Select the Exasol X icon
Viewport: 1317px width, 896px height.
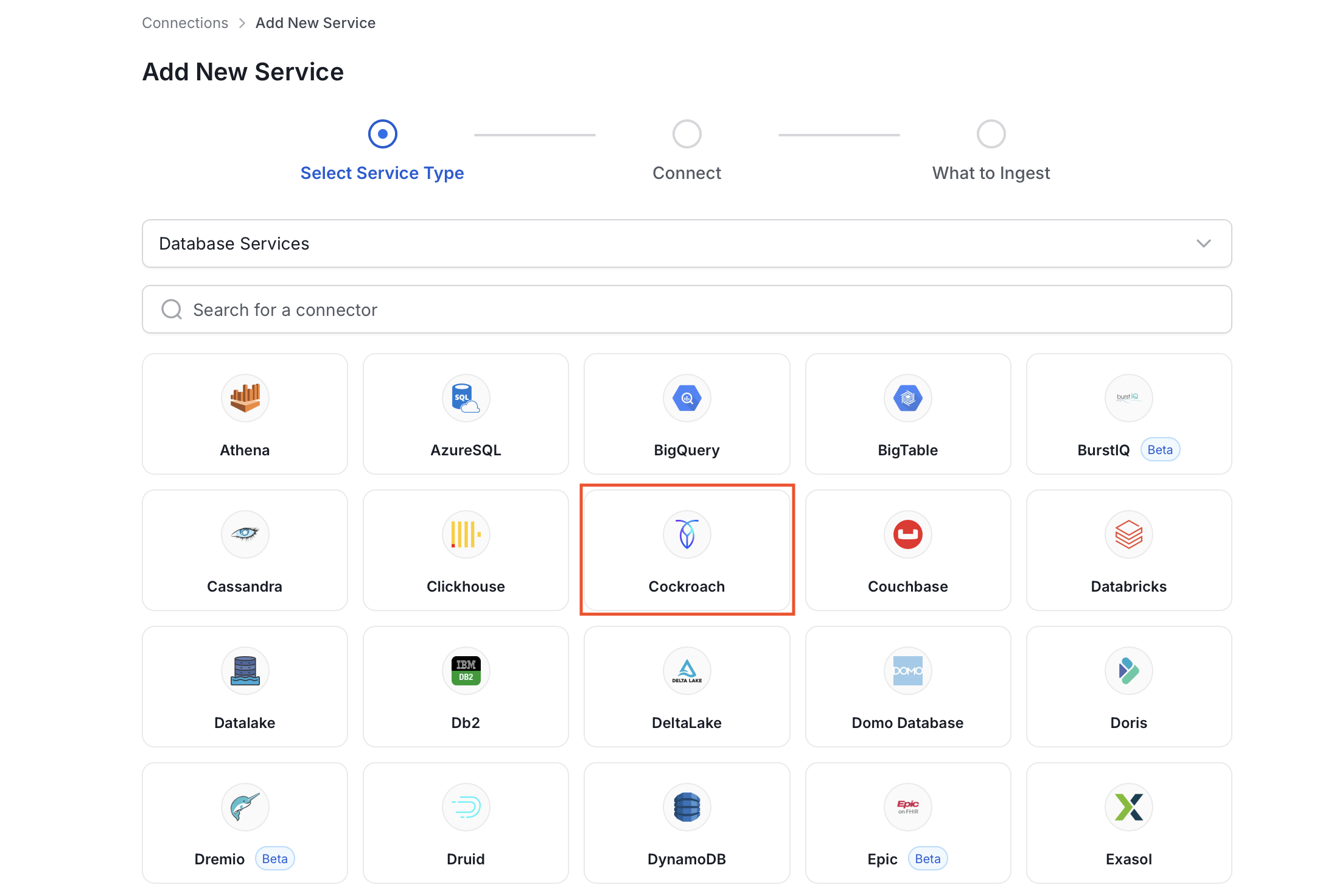(1129, 807)
